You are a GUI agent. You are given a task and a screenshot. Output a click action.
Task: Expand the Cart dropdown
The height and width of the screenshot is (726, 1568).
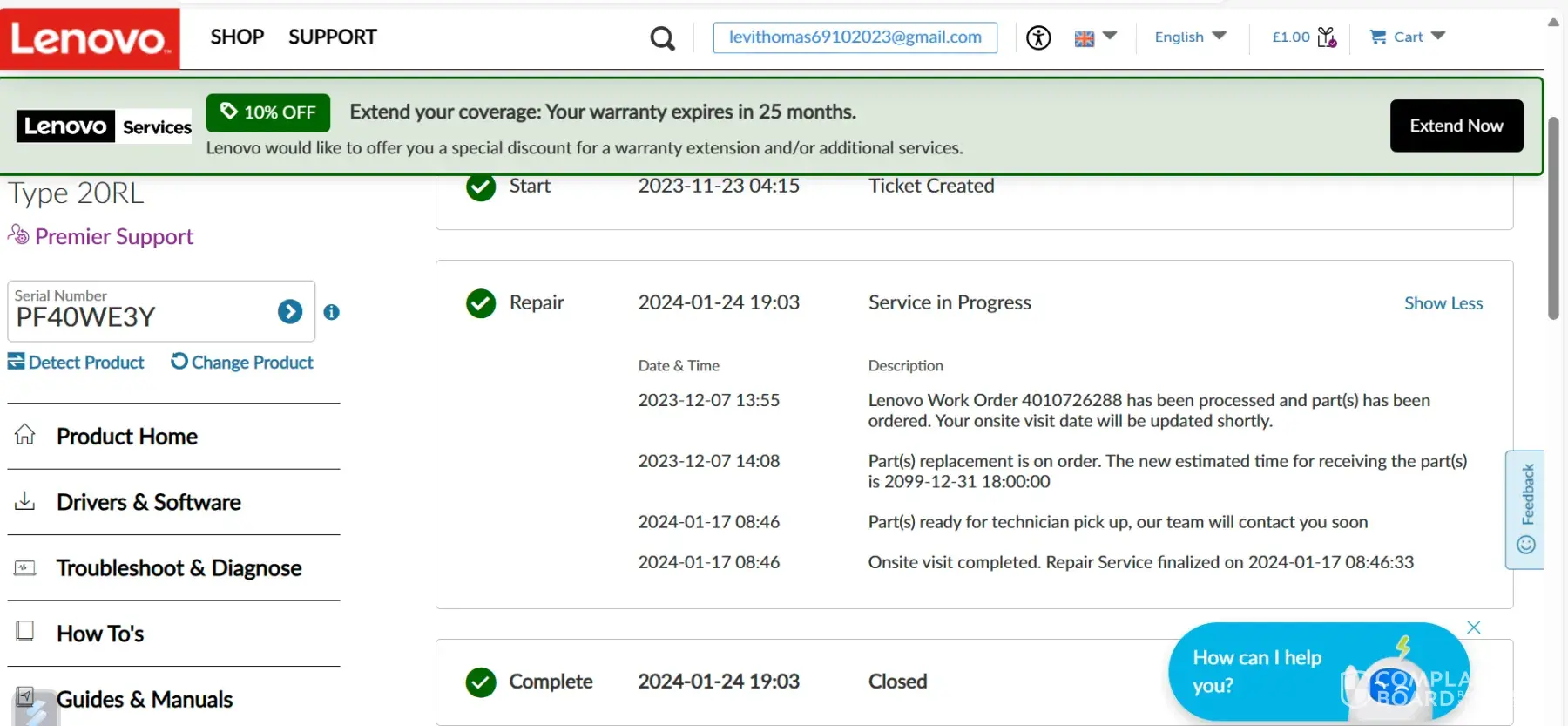(x=1438, y=37)
